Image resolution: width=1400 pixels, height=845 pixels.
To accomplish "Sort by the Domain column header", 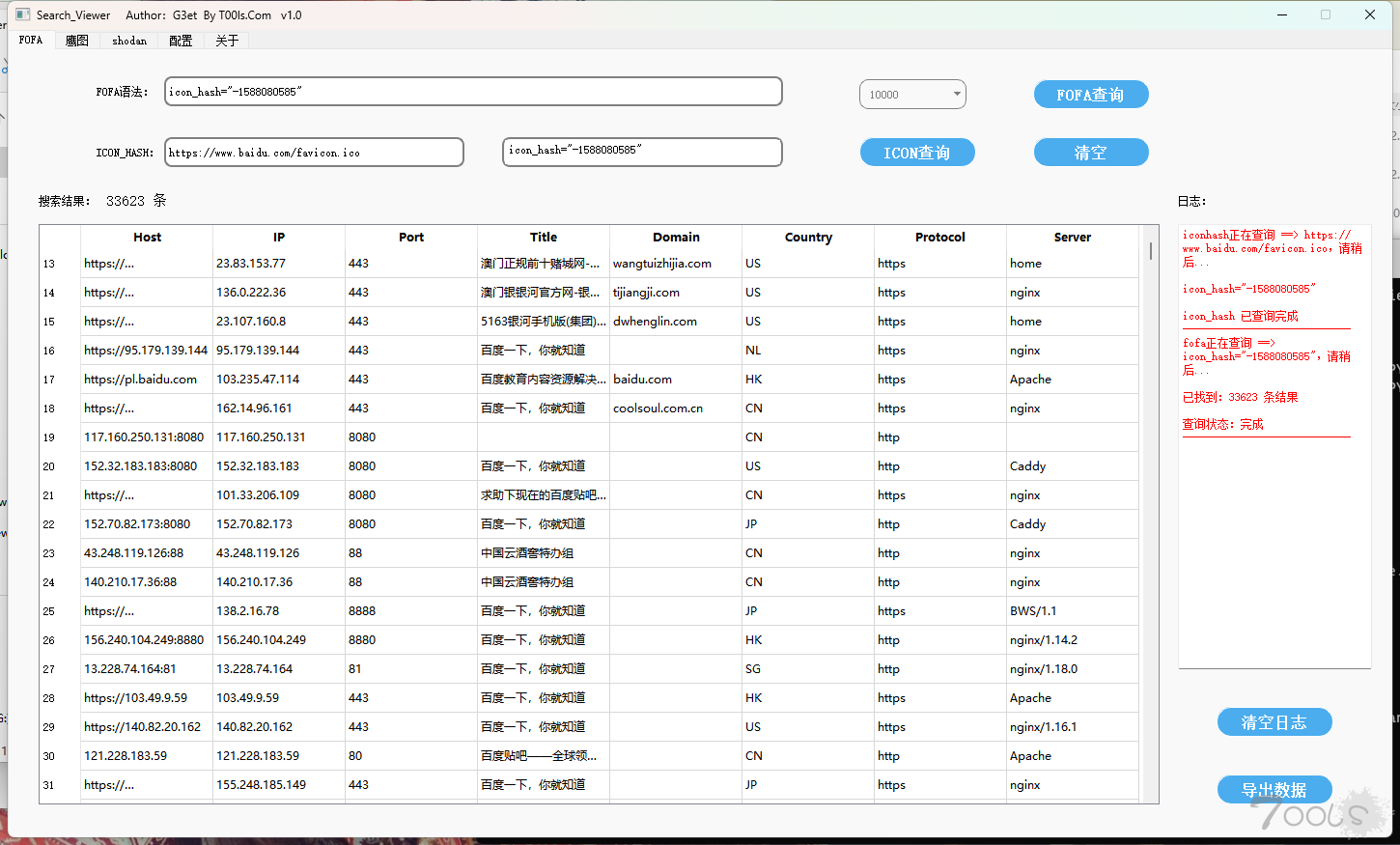I will point(676,238).
